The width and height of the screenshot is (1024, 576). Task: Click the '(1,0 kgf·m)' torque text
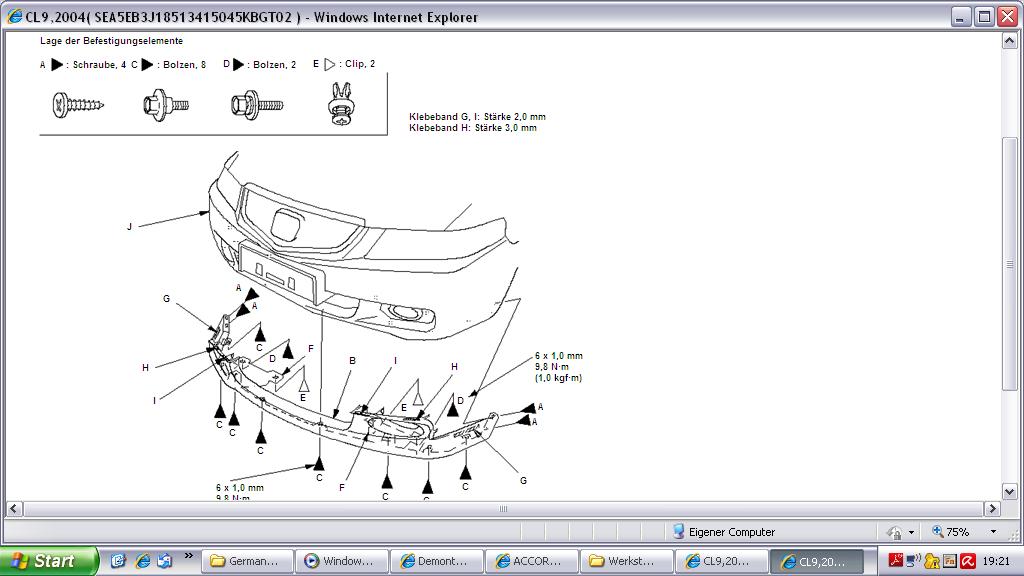tap(558, 378)
